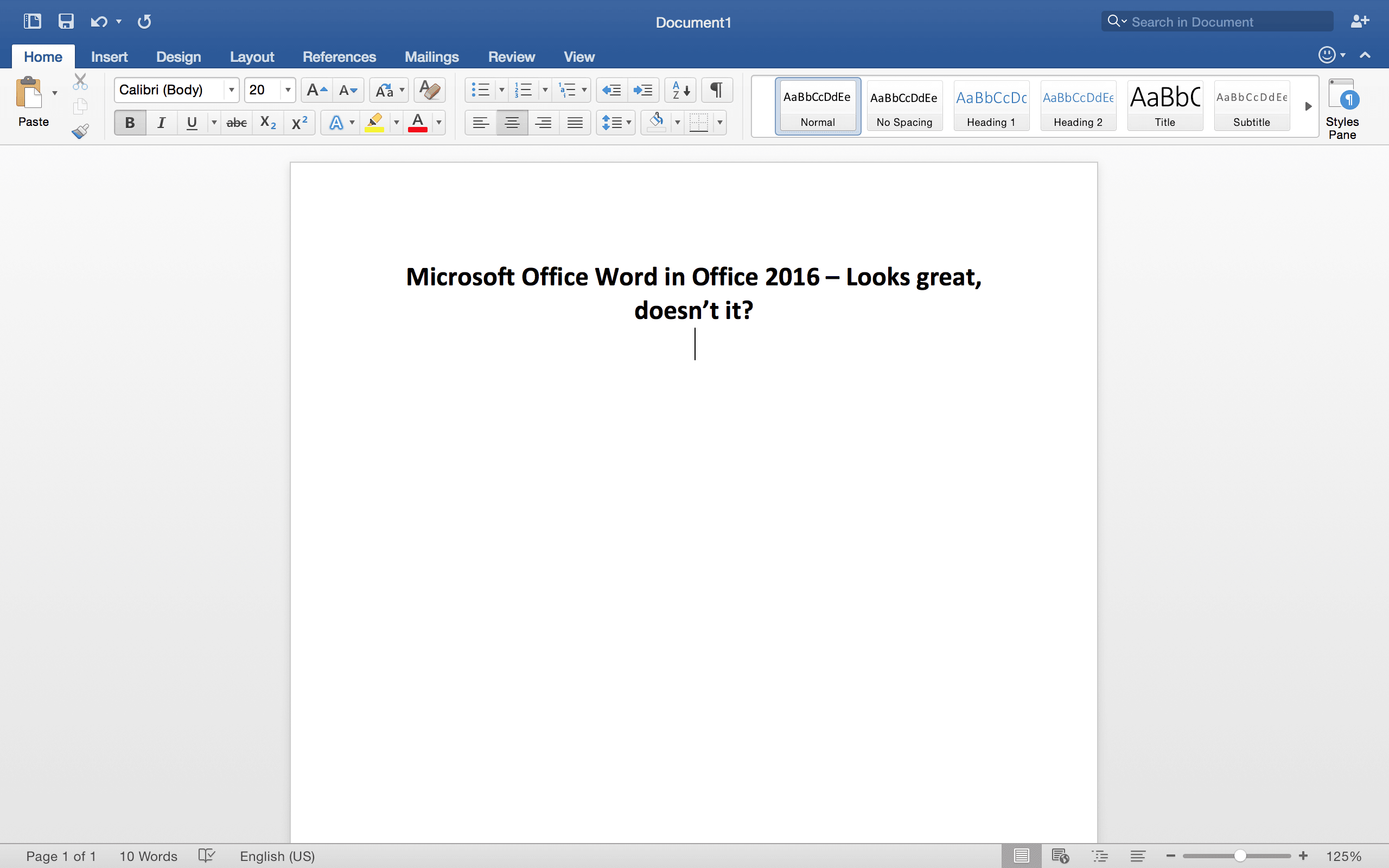The width and height of the screenshot is (1389, 868).
Task: Open the References tab
Action: point(339,57)
